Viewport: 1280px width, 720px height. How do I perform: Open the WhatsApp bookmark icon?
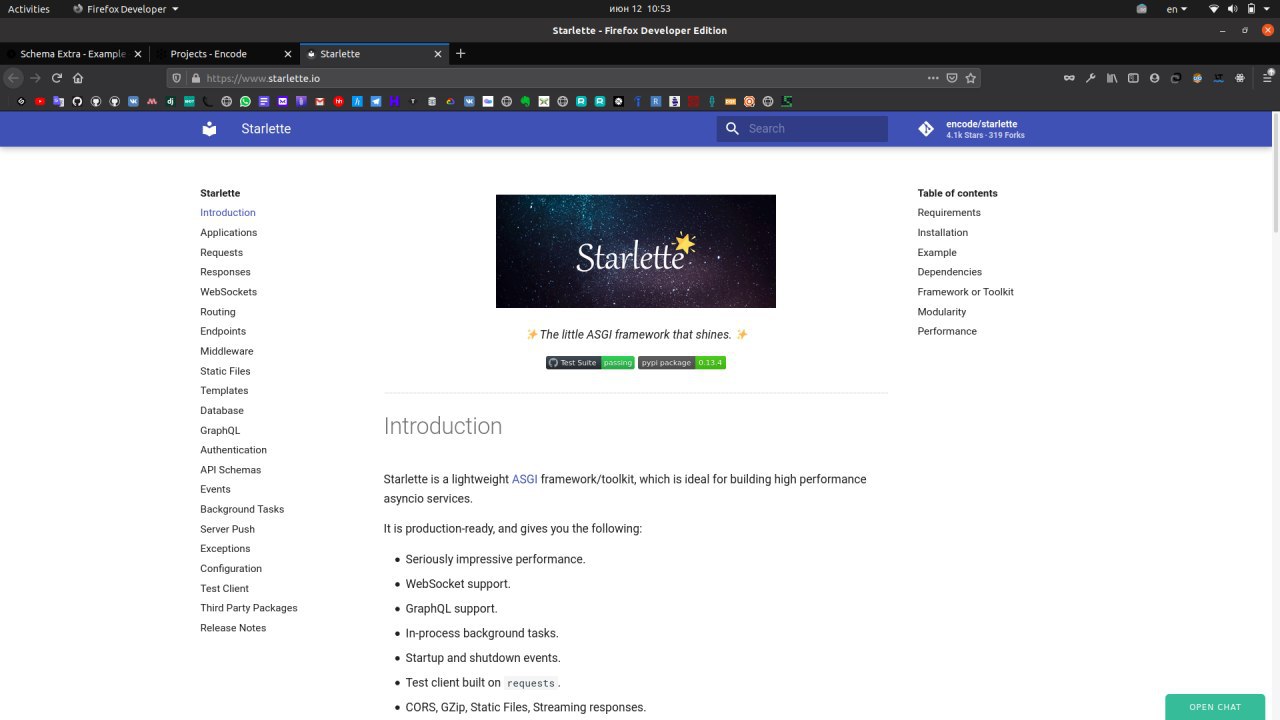[x=245, y=101]
